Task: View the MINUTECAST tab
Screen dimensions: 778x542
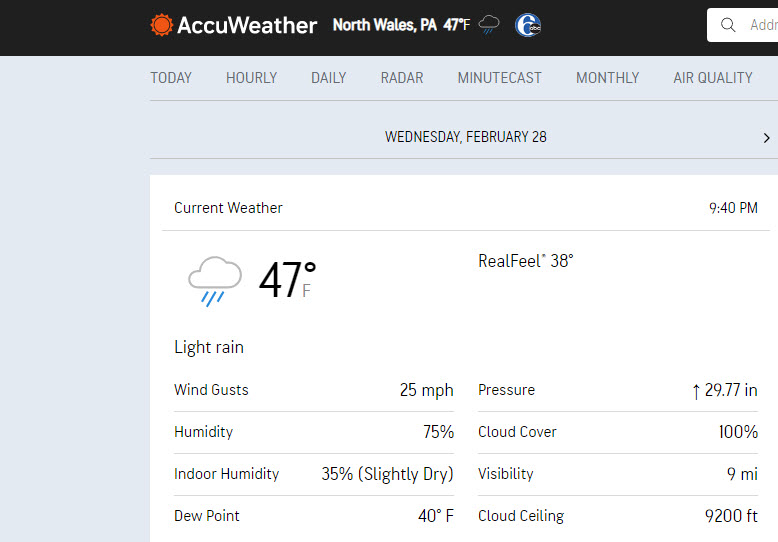Action: [500, 78]
